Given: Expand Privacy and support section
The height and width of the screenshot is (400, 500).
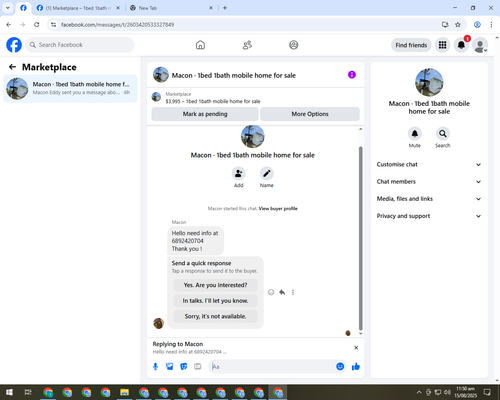Looking at the screenshot, I should tap(429, 216).
